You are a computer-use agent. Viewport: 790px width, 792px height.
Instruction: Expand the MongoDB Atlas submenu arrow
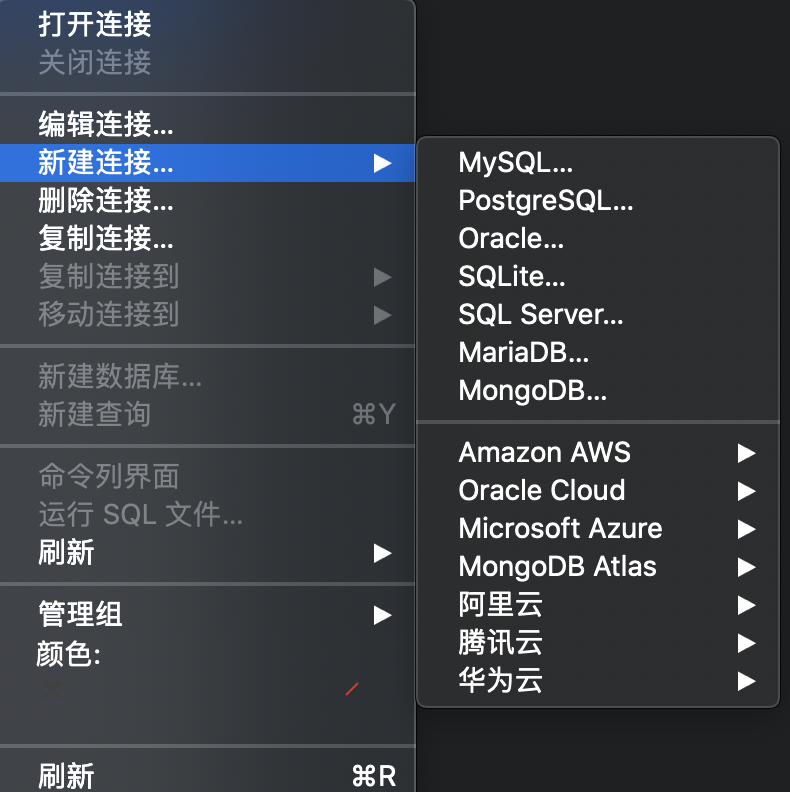(745, 567)
